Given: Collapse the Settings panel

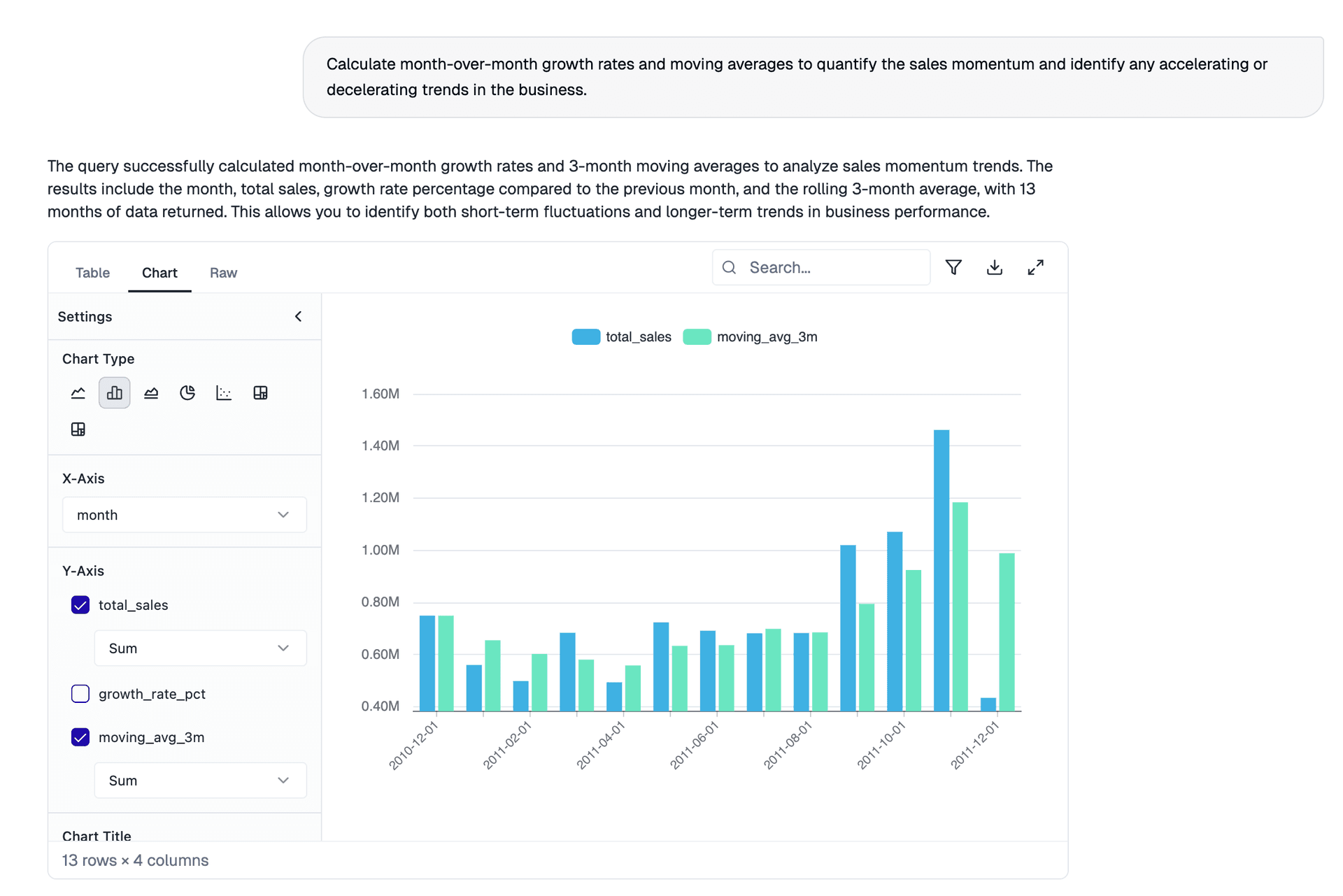Looking at the screenshot, I should pyautogui.click(x=298, y=316).
